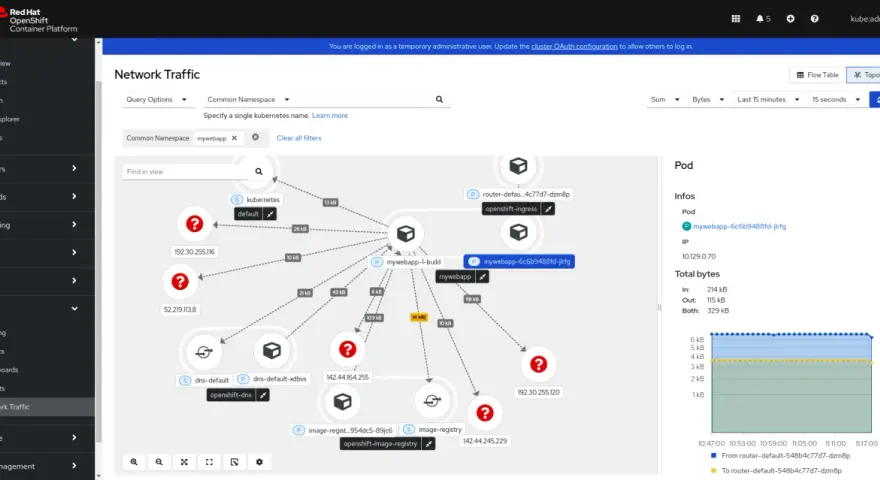Open notifications bell showing 5 alerts

[x=763, y=19]
